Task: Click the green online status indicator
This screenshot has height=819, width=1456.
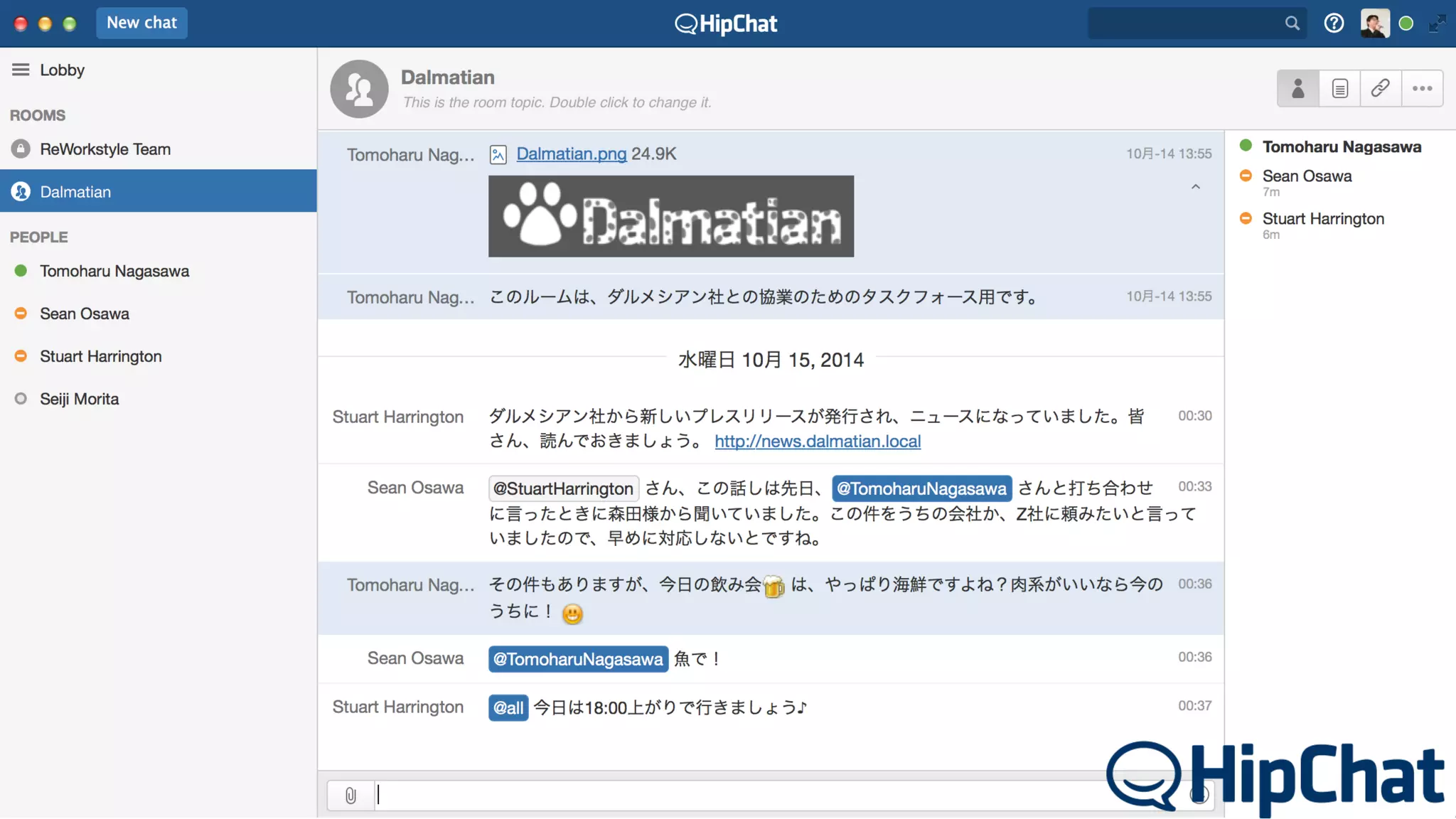Action: 1406,23
